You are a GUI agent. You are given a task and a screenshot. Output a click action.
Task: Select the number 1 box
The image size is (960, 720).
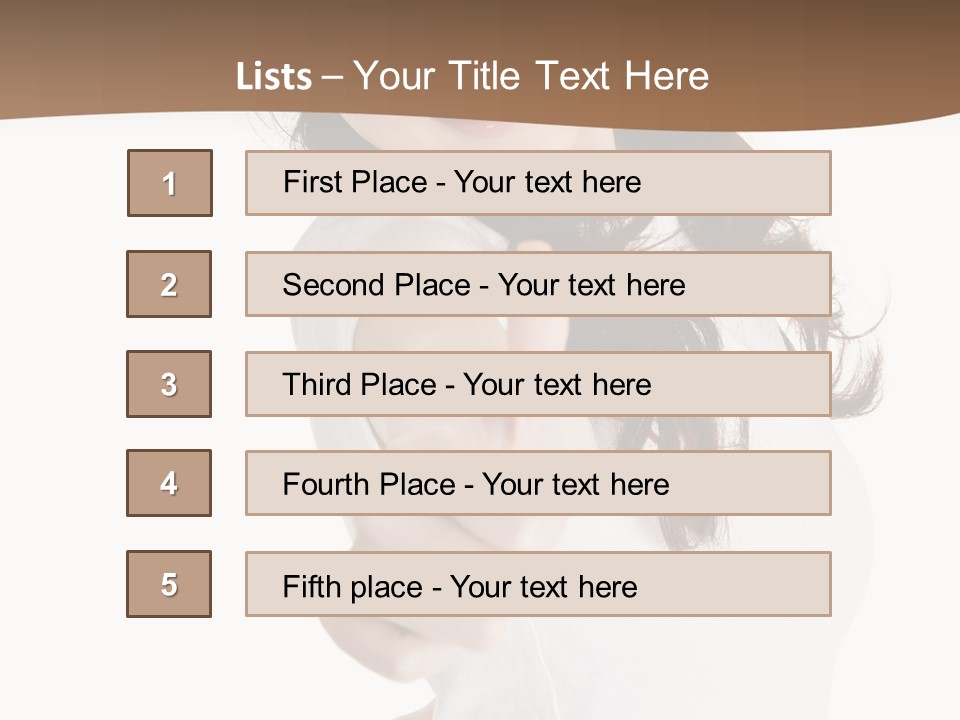[x=169, y=183]
